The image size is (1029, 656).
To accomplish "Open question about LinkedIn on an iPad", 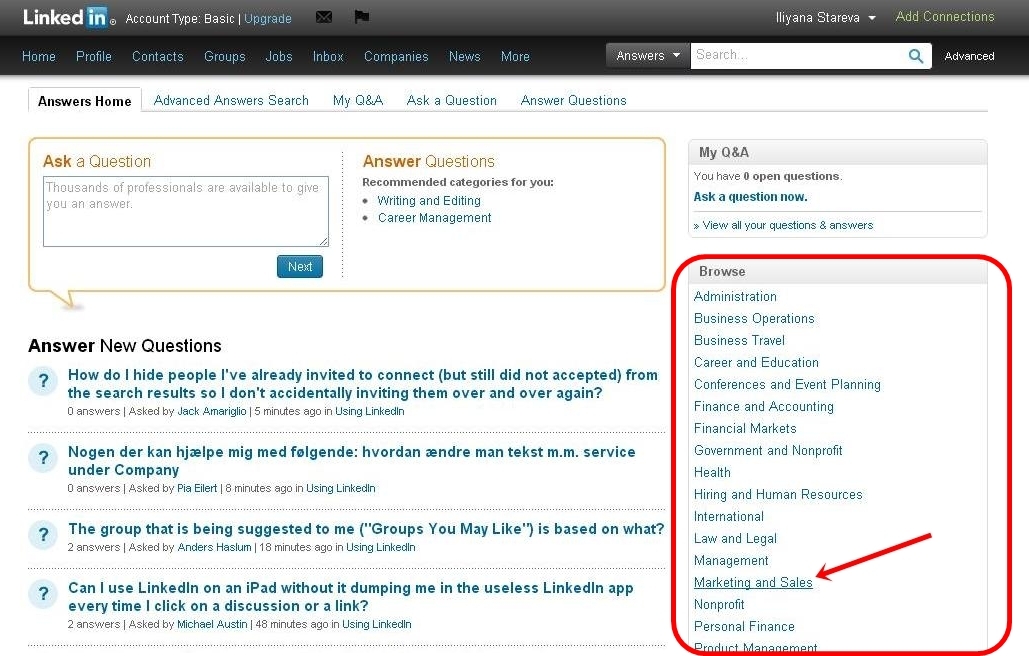I will click(350, 597).
